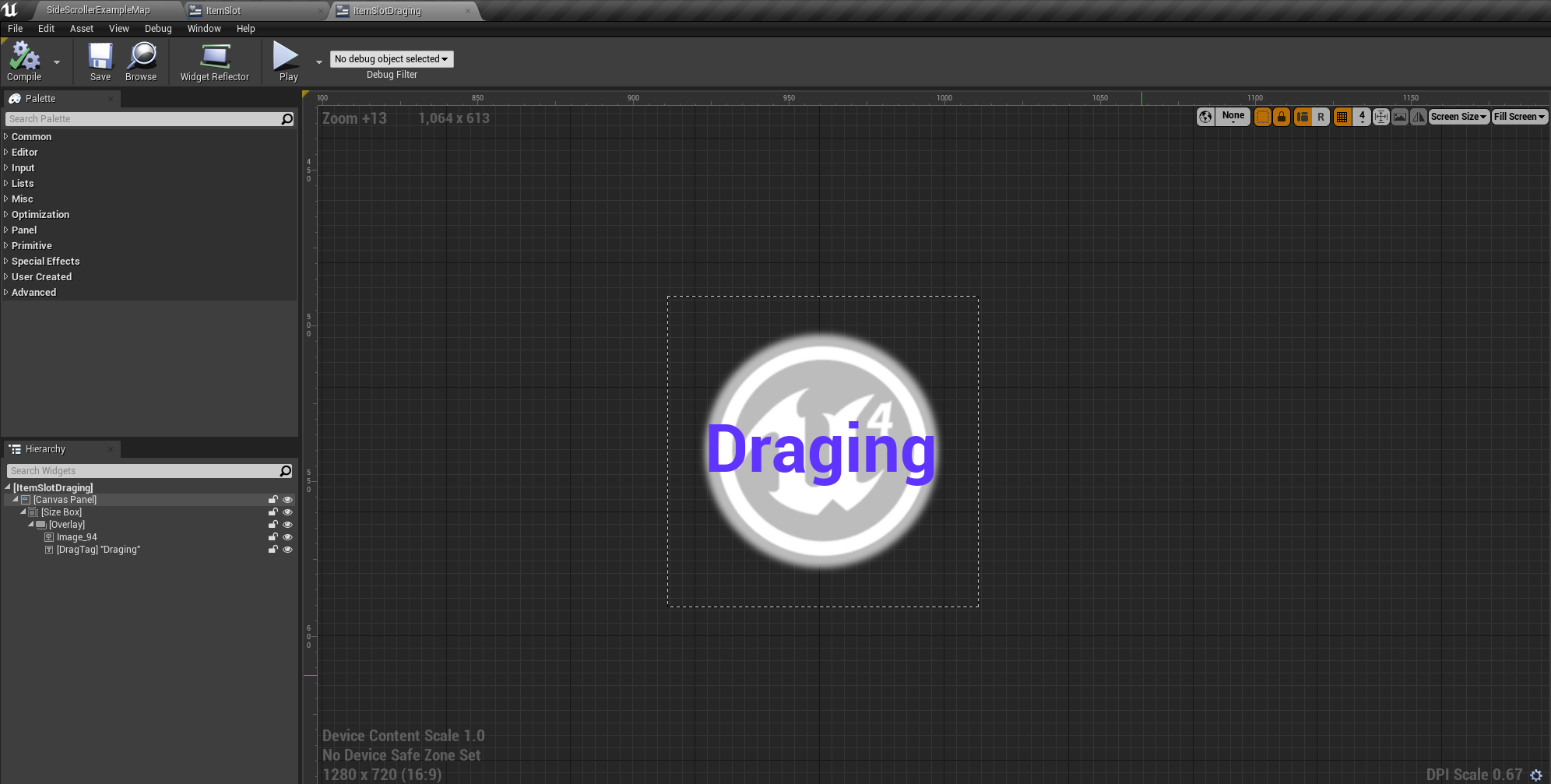Select the Hierarchy panel tab
The height and width of the screenshot is (784, 1551).
[62, 449]
